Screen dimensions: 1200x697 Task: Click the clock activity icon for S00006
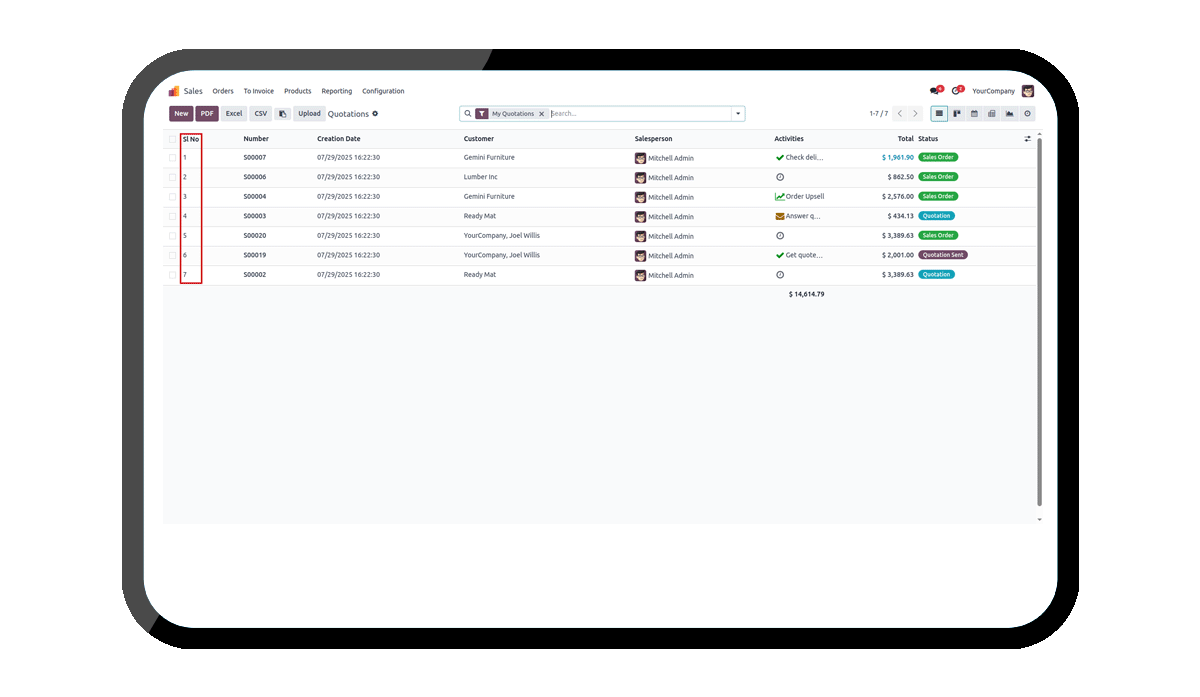tap(780, 177)
